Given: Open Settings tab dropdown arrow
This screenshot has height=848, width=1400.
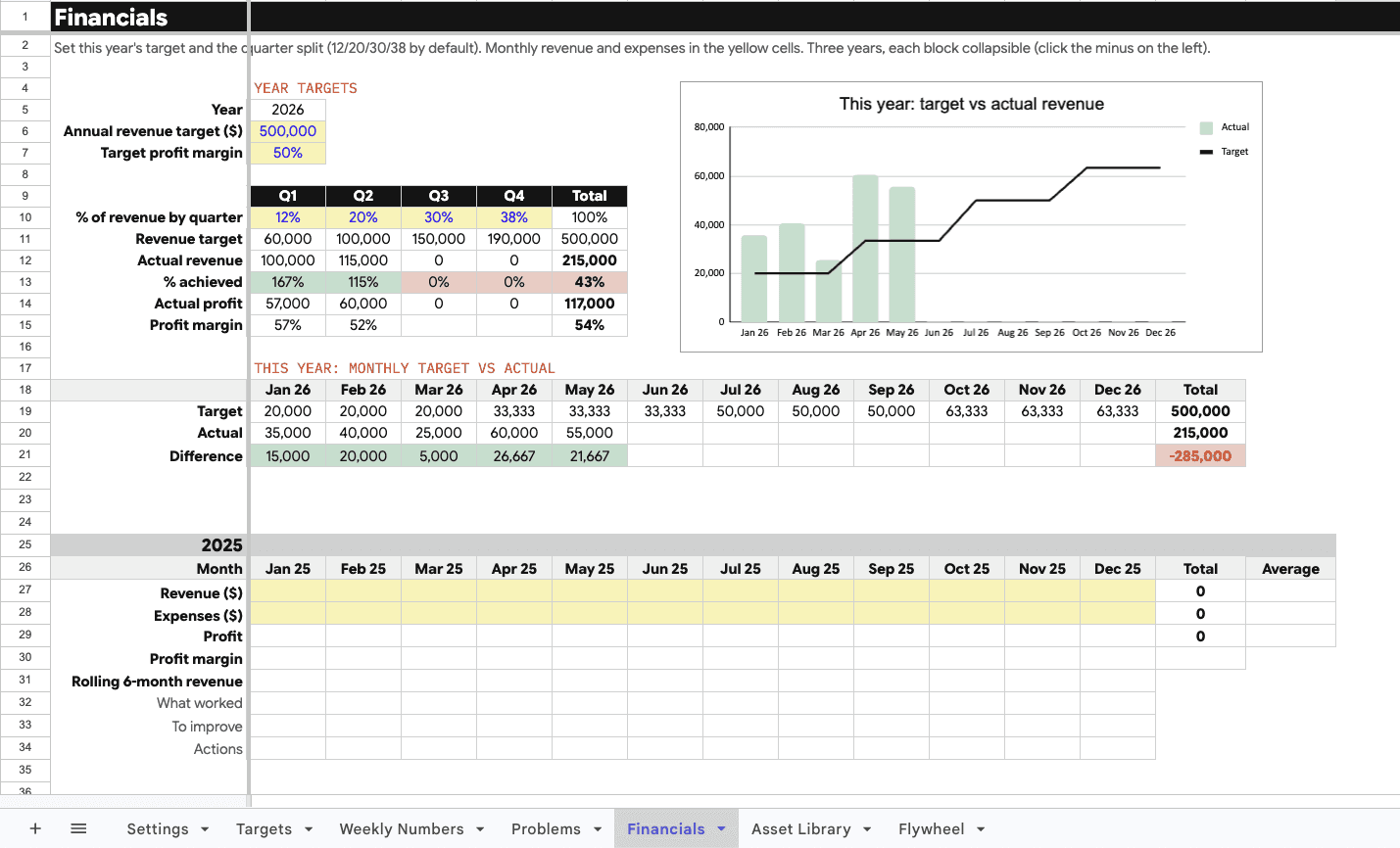Looking at the screenshot, I should 205,829.
